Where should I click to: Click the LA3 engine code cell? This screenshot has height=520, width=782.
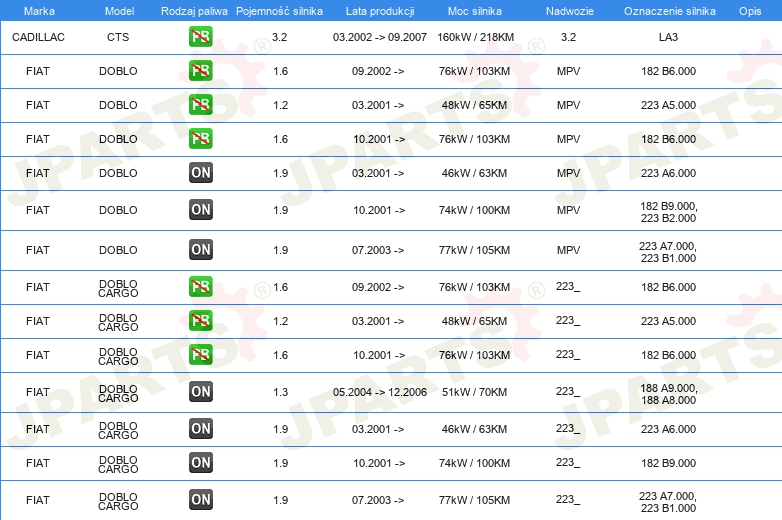(x=668, y=37)
